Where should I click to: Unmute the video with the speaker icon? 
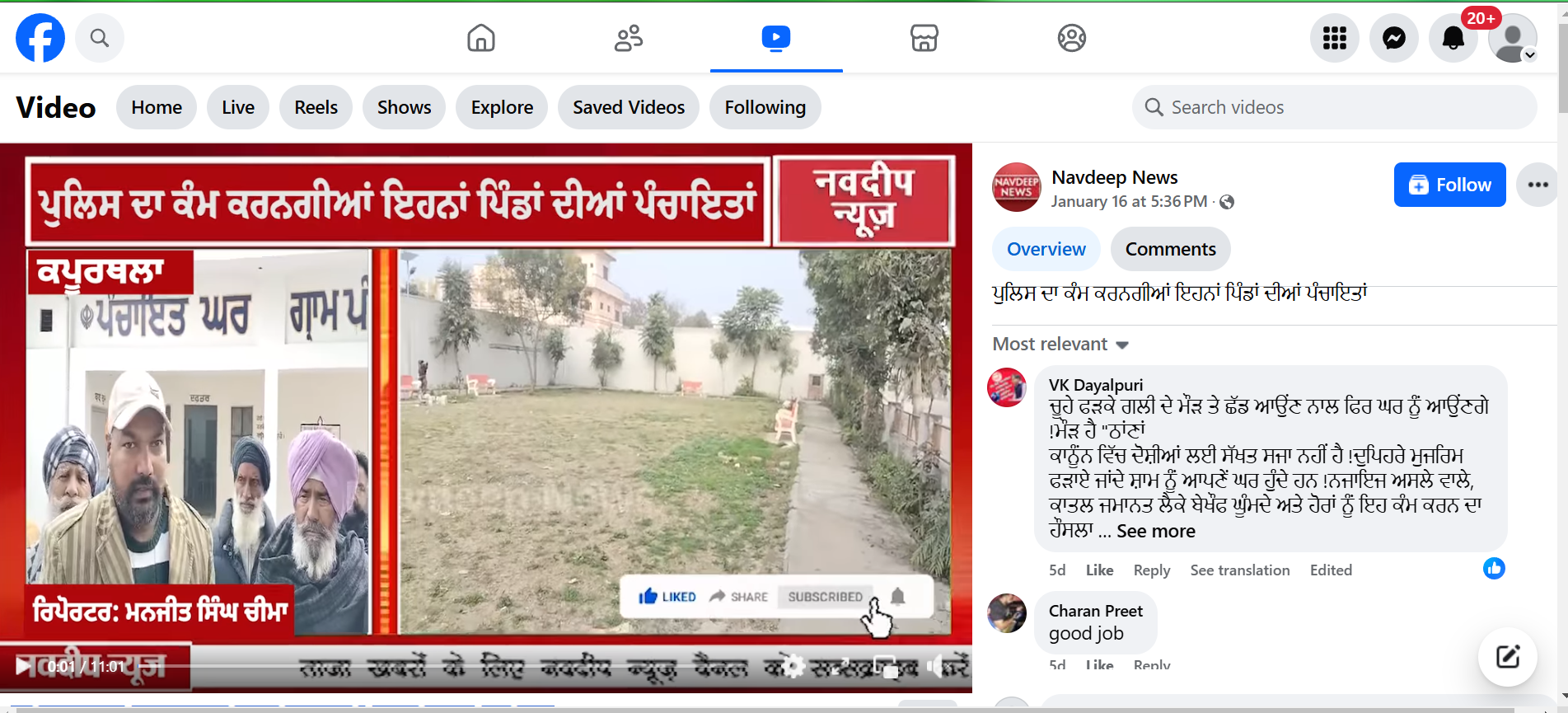[x=934, y=666]
